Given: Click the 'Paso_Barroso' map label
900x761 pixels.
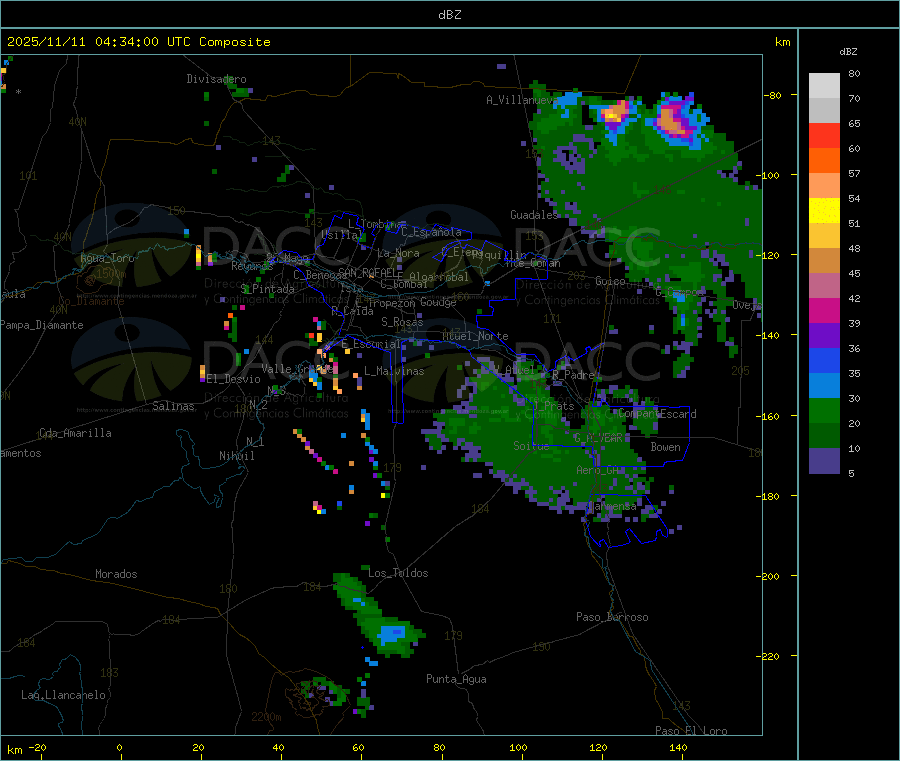Looking at the screenshot, I should [x=612, y=618].
